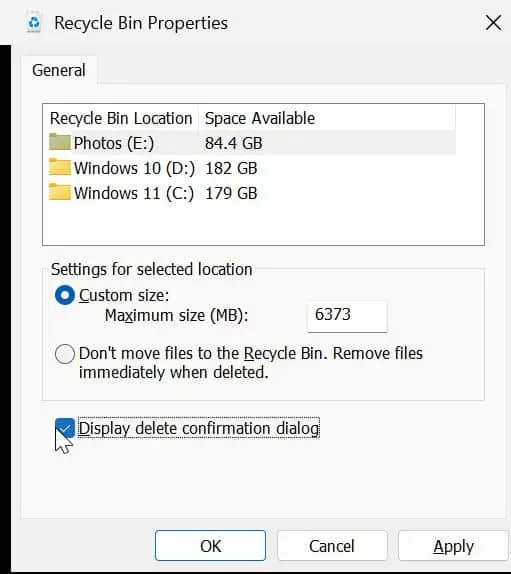Image resolution: width=511 pixels, height=574 pixels.
Task: Click the Recycle Bin Properties title text
Action: click(x=141, y=23)
